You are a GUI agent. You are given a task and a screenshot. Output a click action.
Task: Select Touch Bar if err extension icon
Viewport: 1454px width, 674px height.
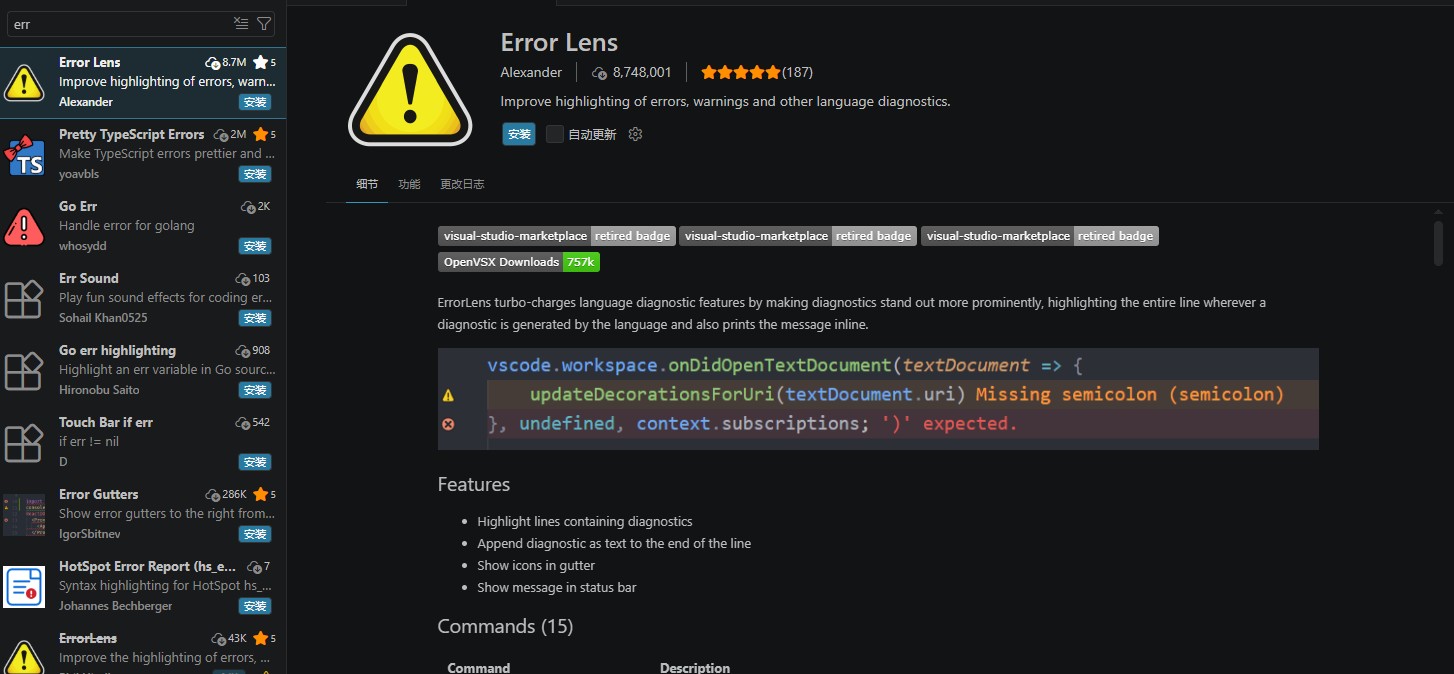pos(24,442)
